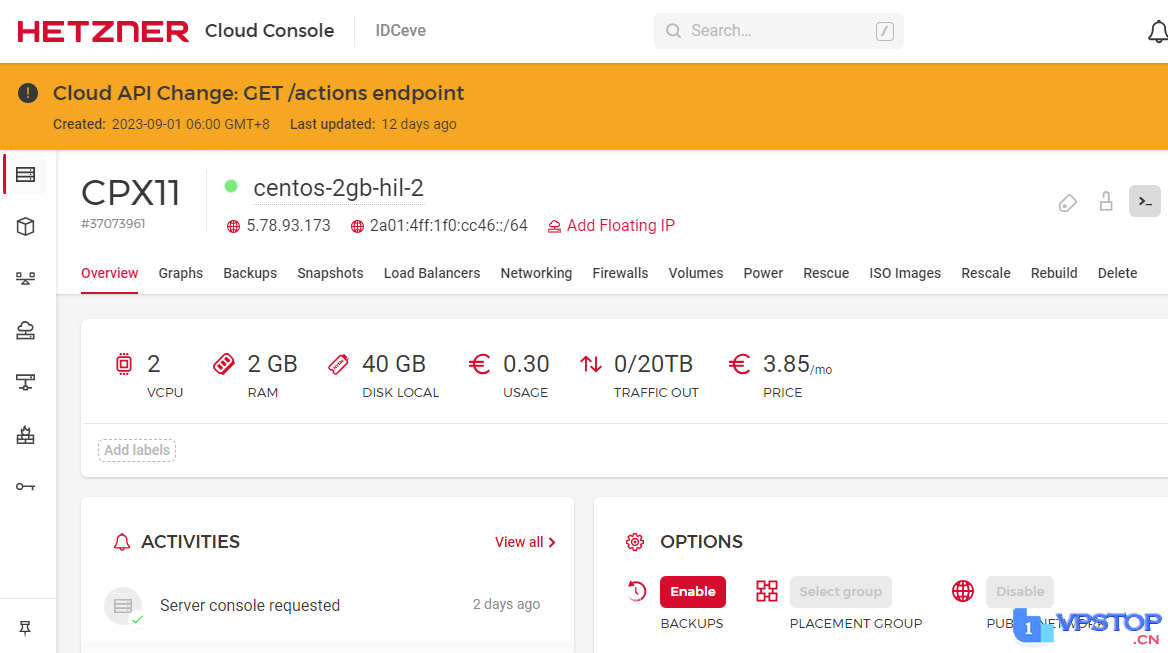Click the Add labels field
This screenshot has height=653, width=1168.
[137, 450]
